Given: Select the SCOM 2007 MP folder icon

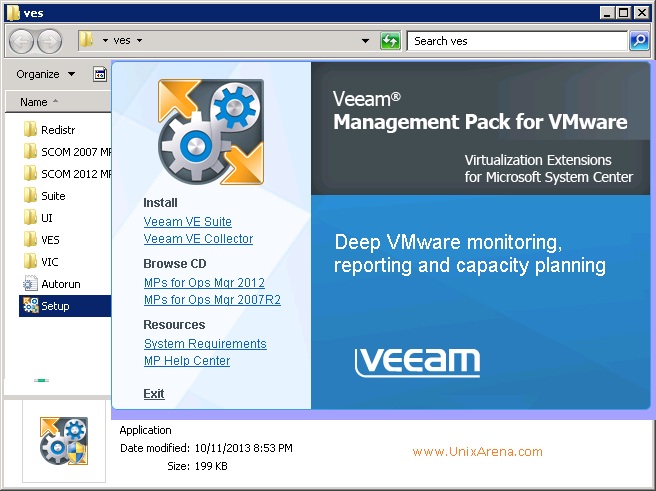Looking at the screenshot, I should [30, 151].
